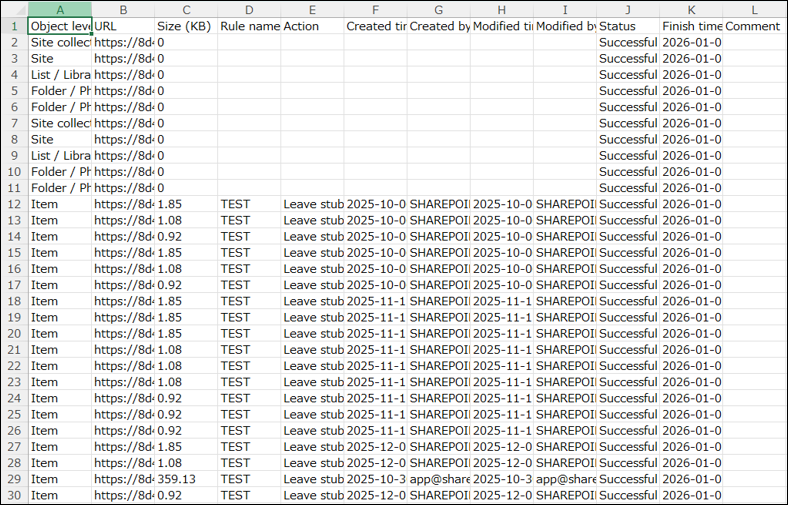Click the URL cell in row 2
Viewport: 788px width, 505px height.
point(123,43)
